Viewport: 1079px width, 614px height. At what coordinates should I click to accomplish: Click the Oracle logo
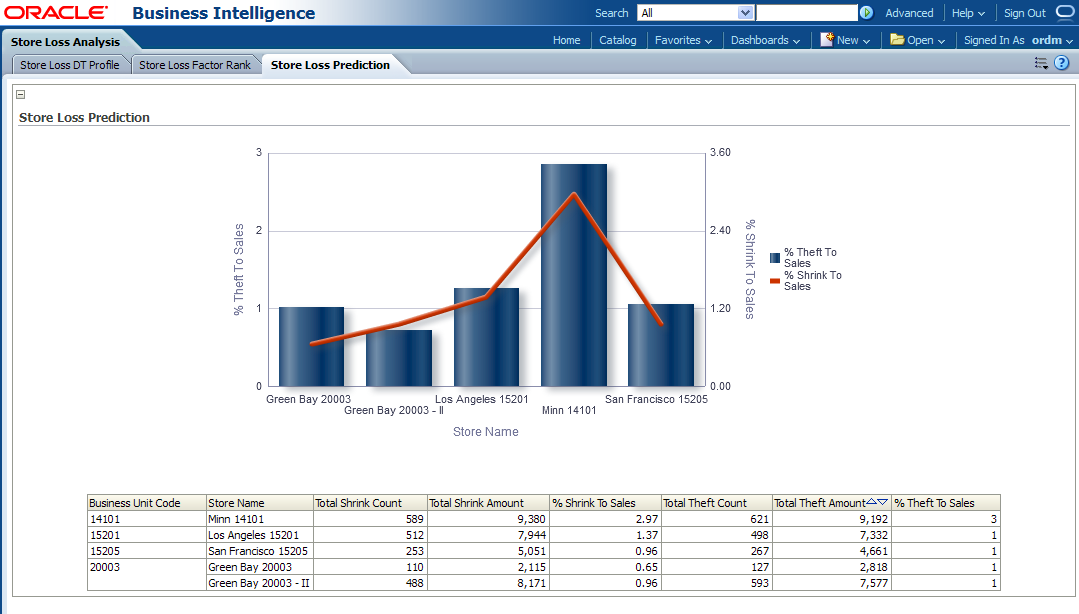(57, 13)
